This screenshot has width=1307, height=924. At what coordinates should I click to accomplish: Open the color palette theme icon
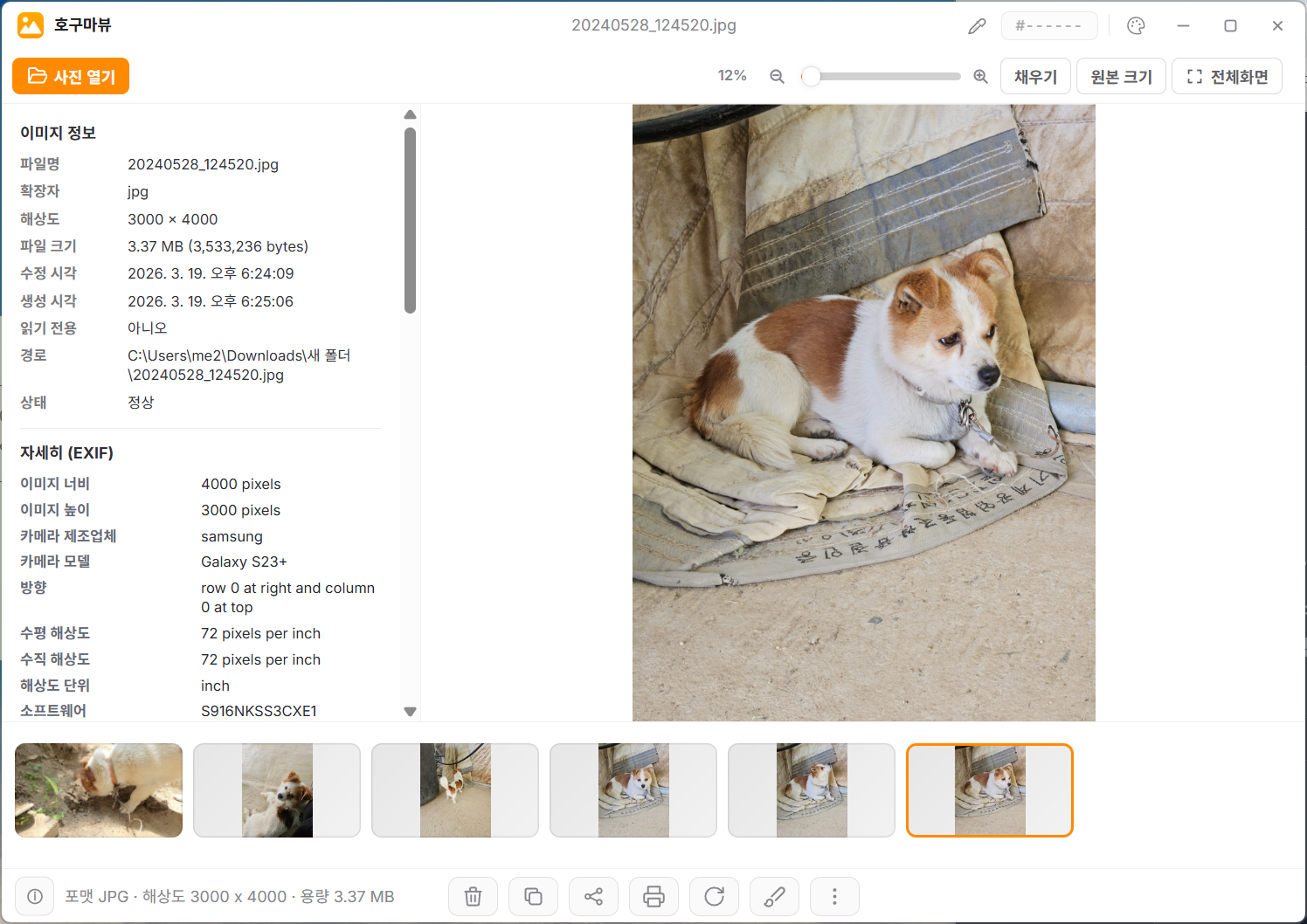coord(1136,26)
